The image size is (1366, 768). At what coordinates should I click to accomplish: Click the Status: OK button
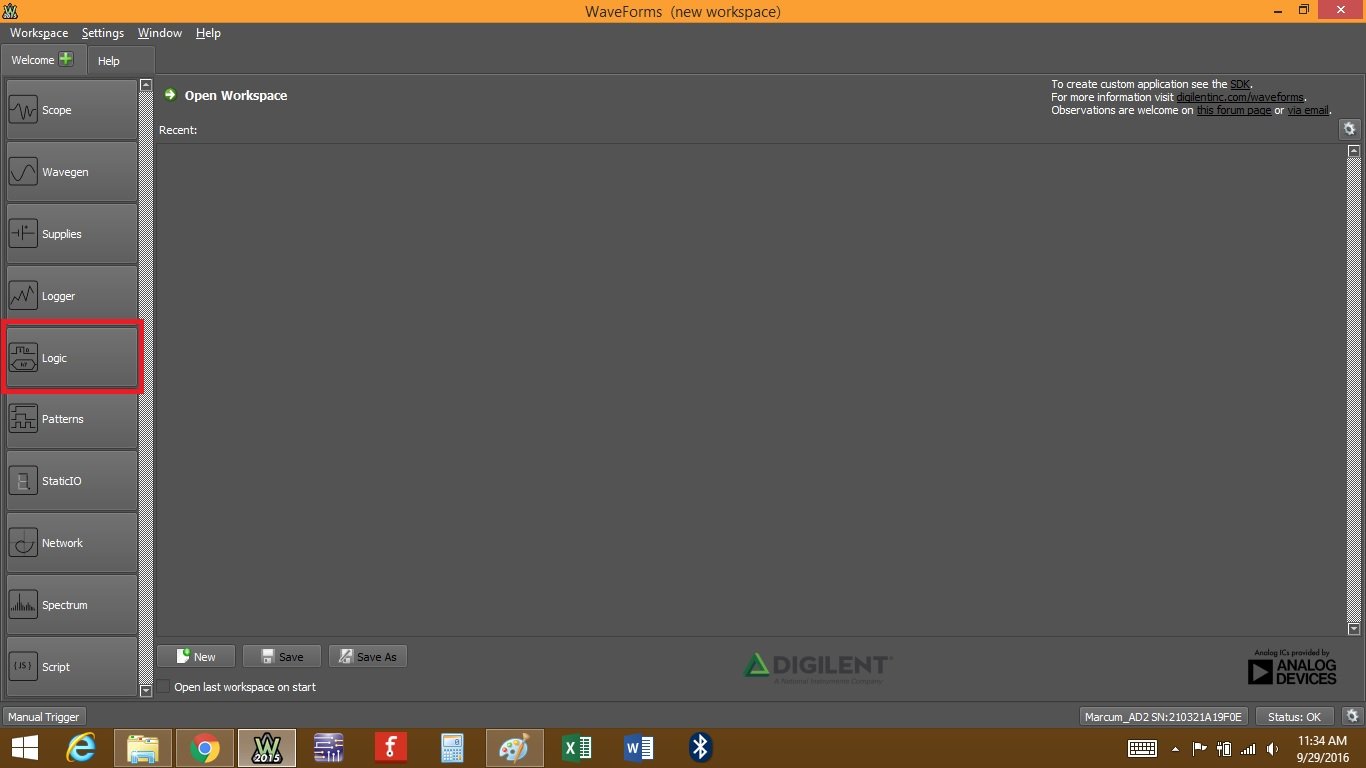[1295, 717]
